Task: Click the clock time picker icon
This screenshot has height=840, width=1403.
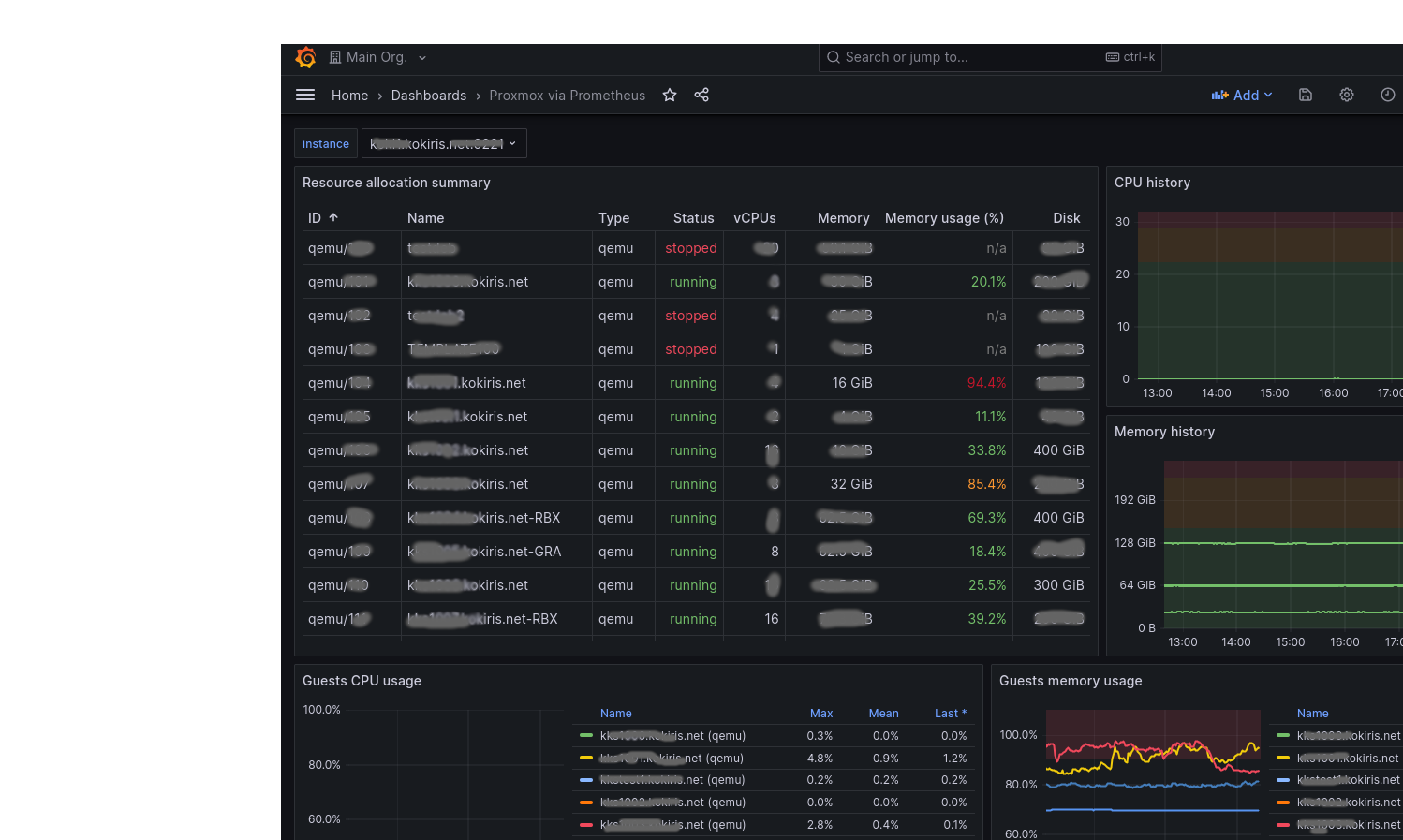Action: click(x=1387, y=95)
